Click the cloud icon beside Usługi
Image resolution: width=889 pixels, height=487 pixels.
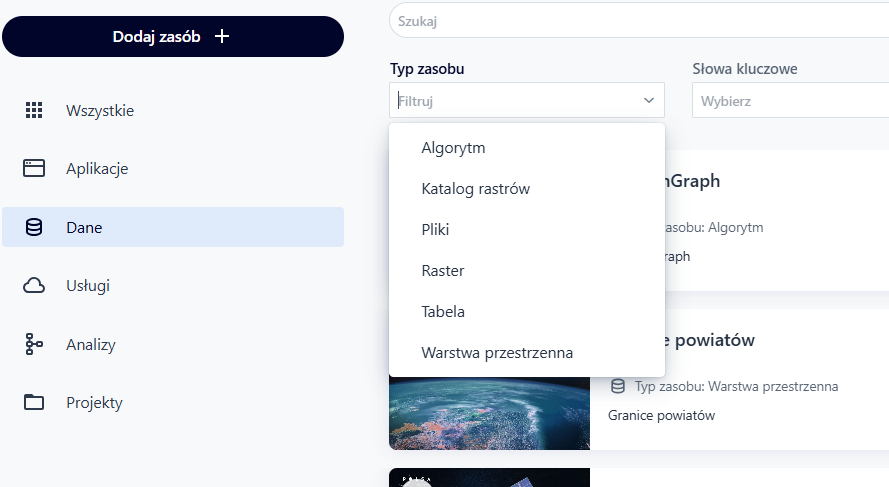[34, 286]
